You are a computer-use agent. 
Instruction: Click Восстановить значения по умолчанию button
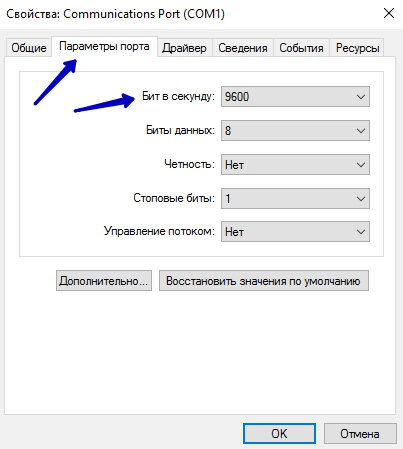(264, 281)
